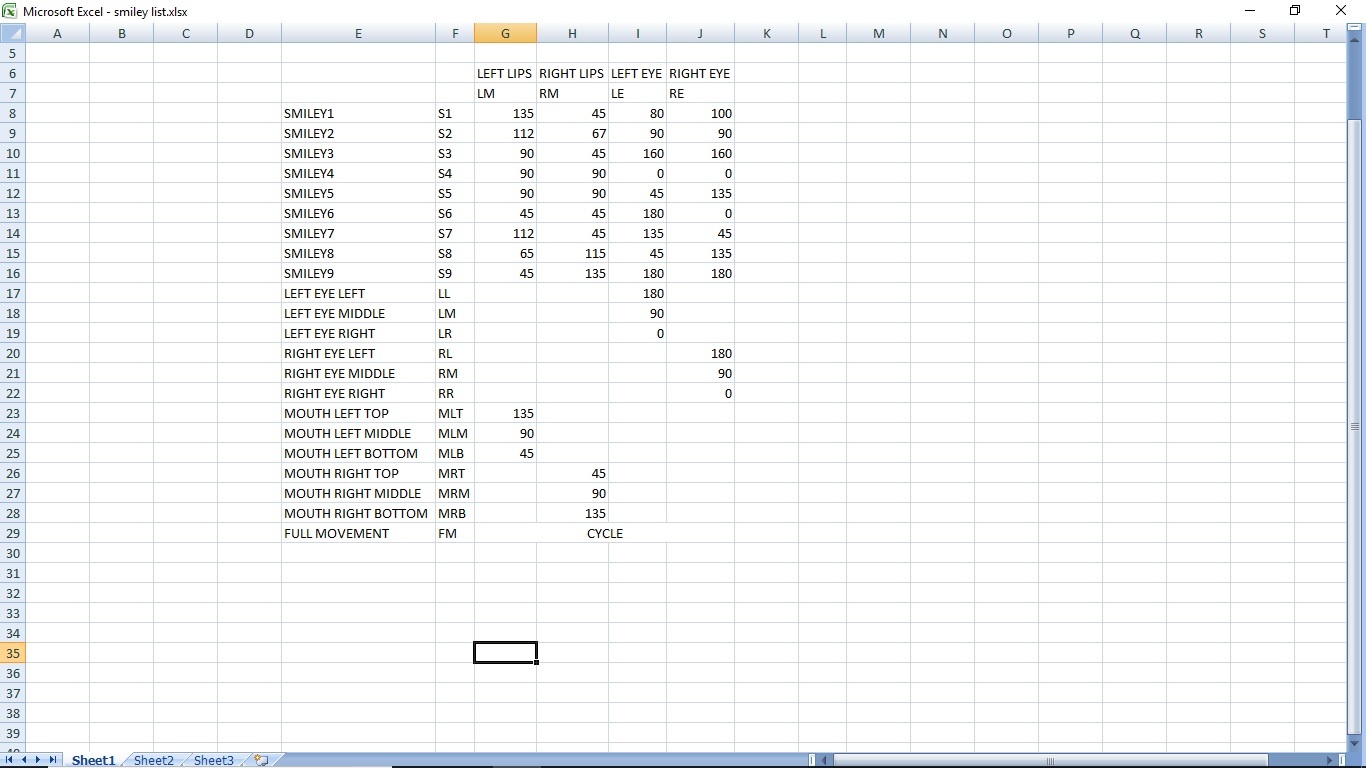Select column J header
The image size is (1366, 768).
click(x=700, y=33)
